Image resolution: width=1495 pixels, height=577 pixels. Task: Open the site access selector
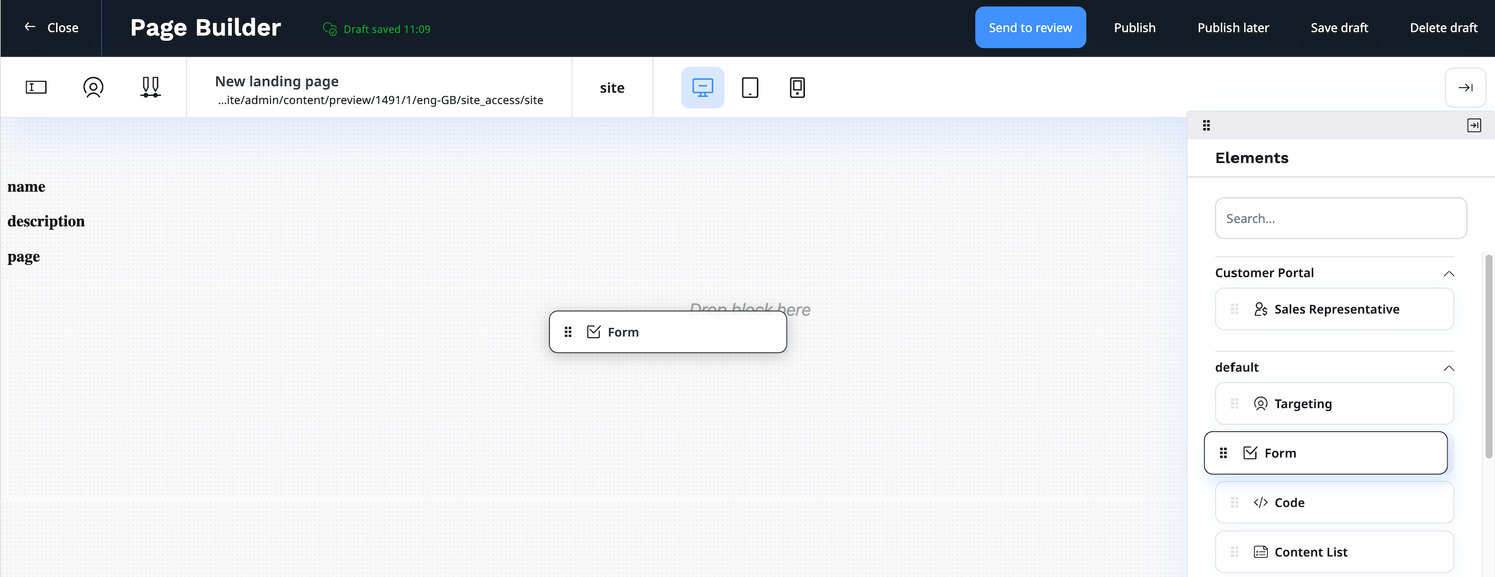pos(612,88)
